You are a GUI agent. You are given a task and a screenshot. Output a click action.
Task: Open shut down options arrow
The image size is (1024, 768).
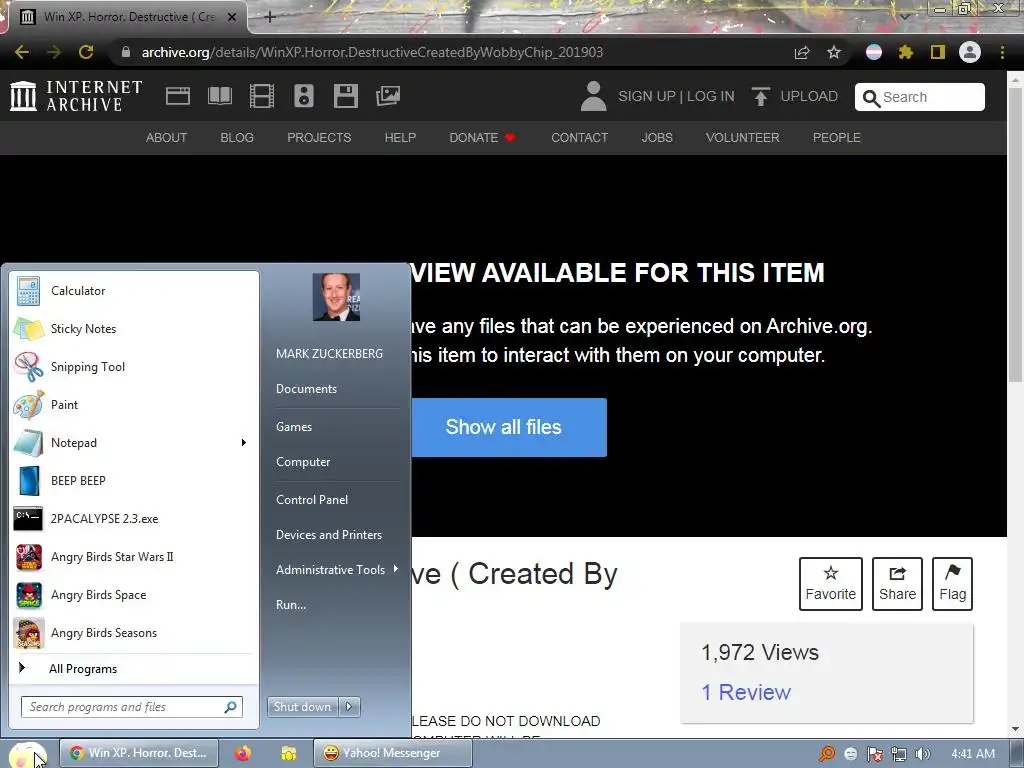click(x=349, y=707)
